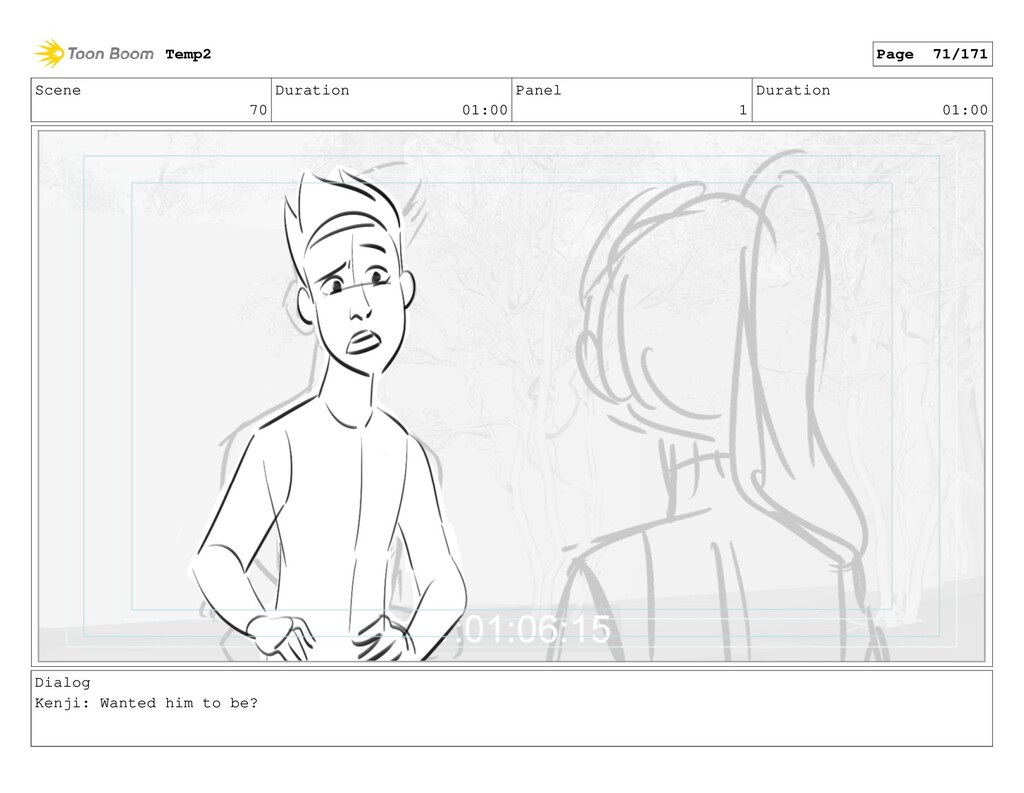The image size is (1024, 793).
Task: Click the 'Scene' header label
Action: [x=58, y=90]
